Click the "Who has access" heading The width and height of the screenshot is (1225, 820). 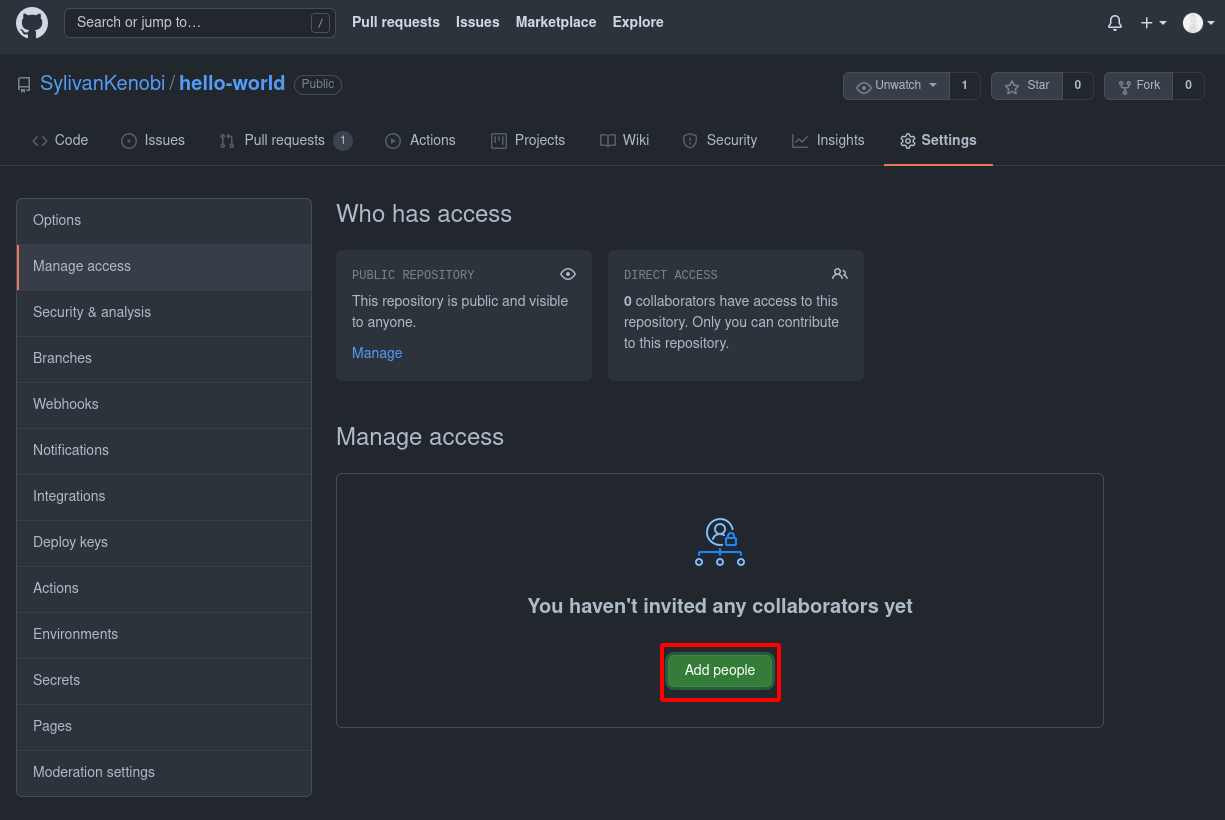click(424, 214)
